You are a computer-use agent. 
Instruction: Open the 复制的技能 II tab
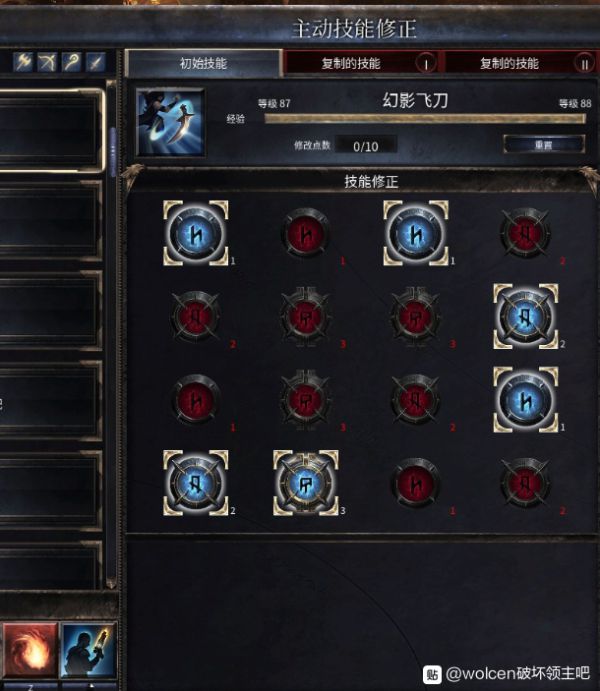pyautogui.click(x=520, y=63)
